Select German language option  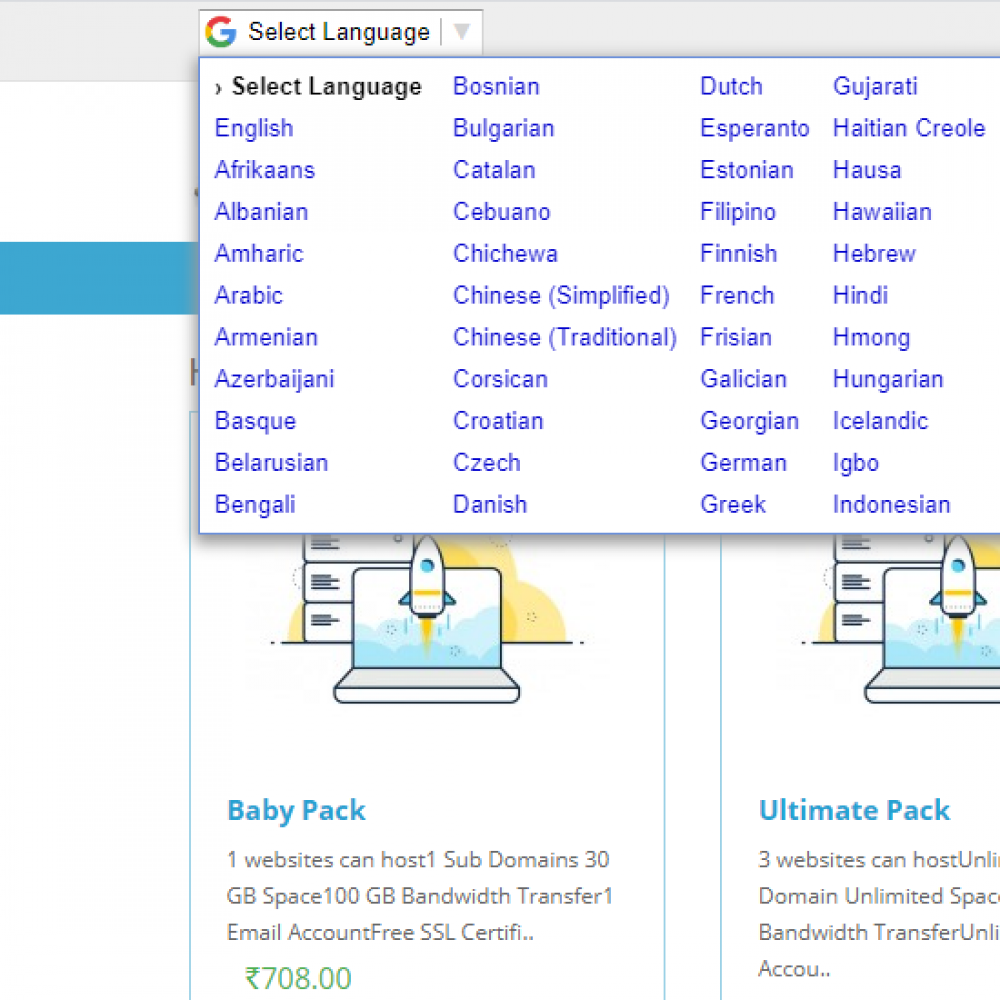(x=744, y=462)
